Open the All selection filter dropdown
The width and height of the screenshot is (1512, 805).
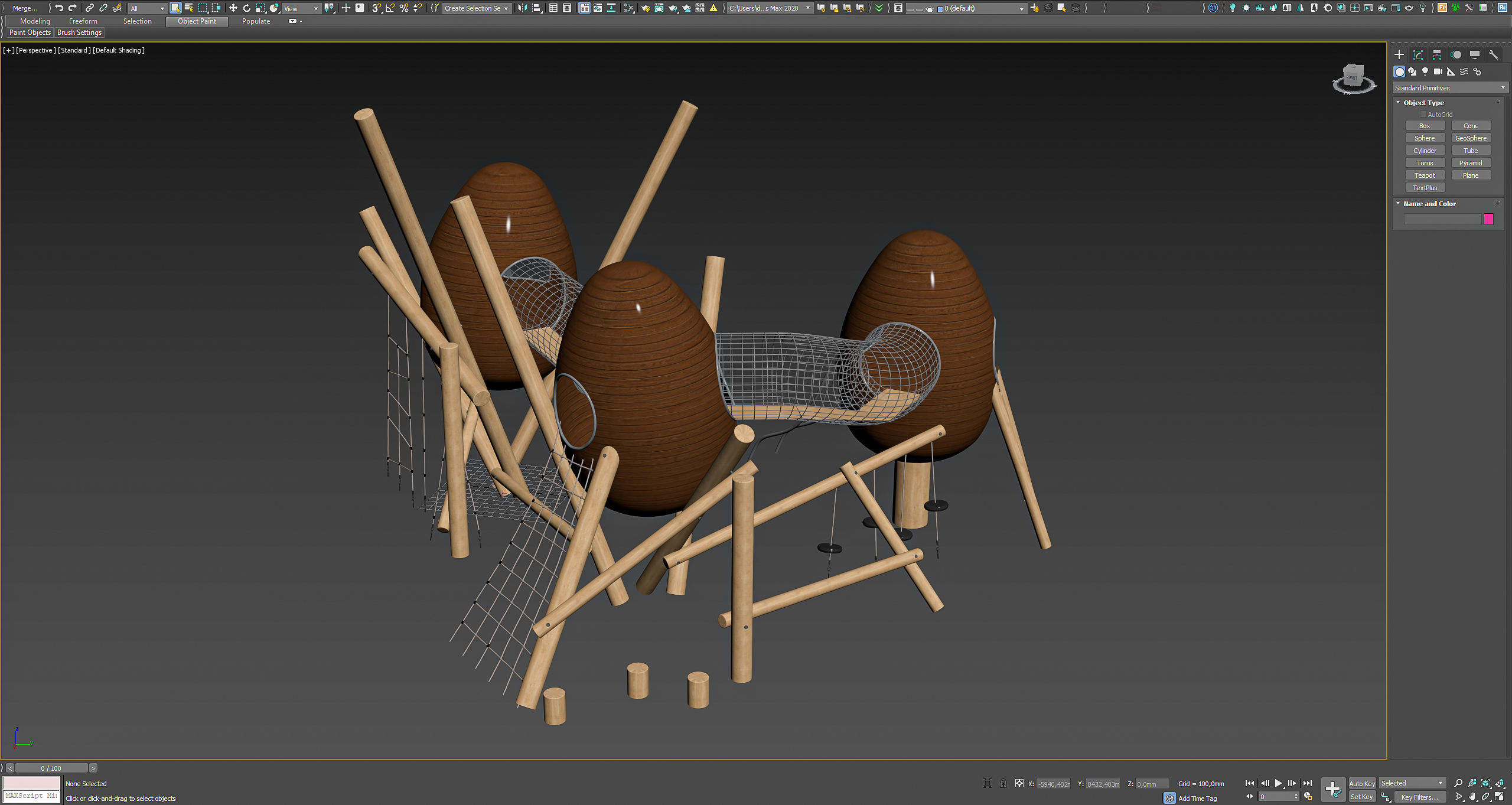pyautogui.click(x=147, y=8)
